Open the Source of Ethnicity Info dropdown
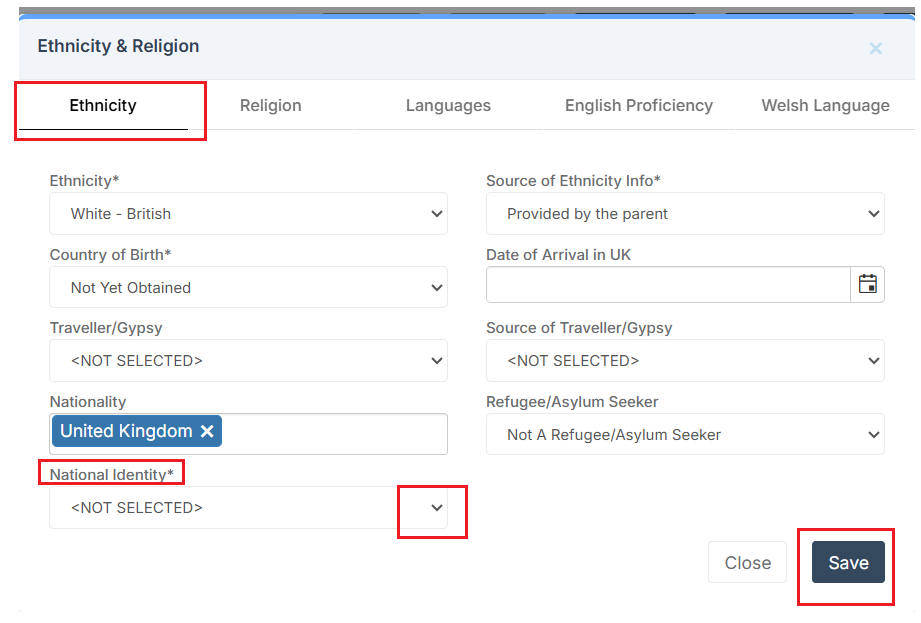The image size is (921, 623). (685, 214)
